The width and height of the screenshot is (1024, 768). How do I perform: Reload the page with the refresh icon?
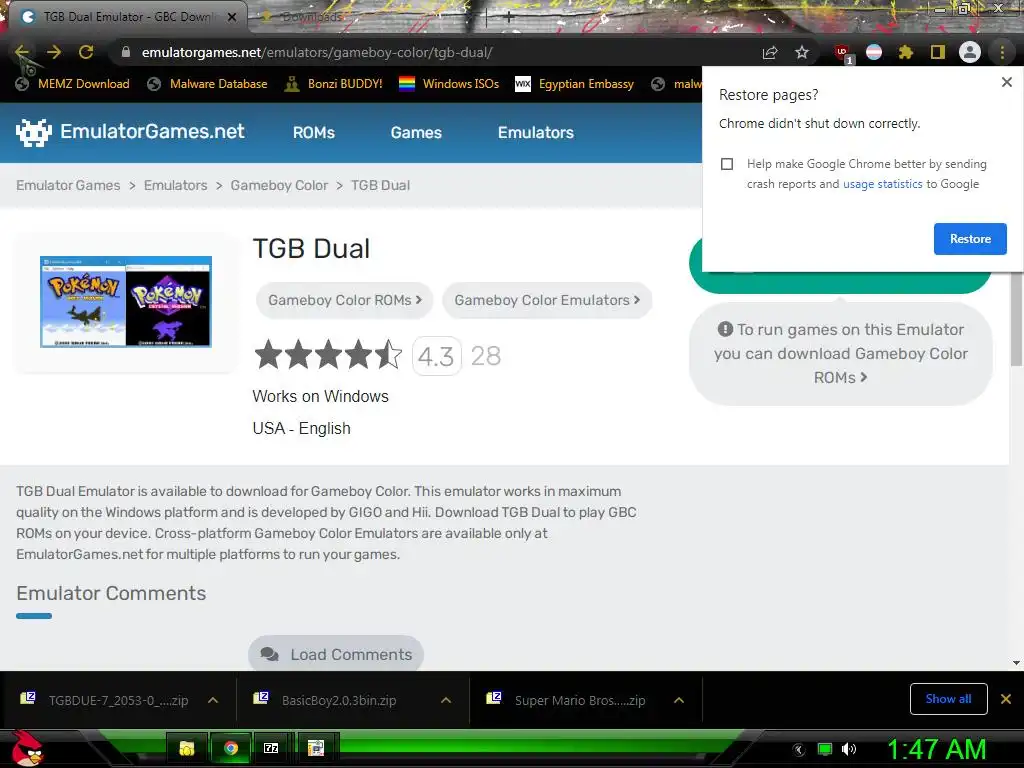click(86, 52)
